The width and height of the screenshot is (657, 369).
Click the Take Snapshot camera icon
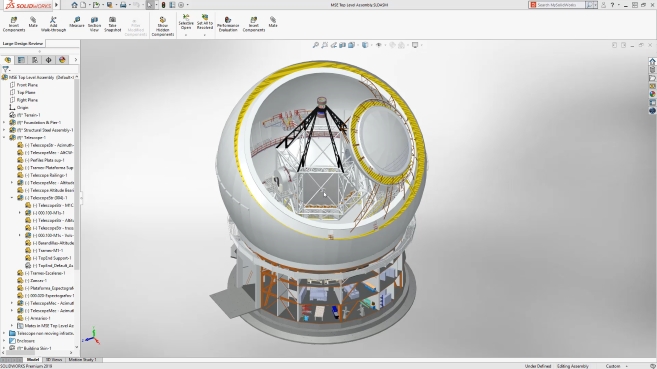[x=112, y=24]
